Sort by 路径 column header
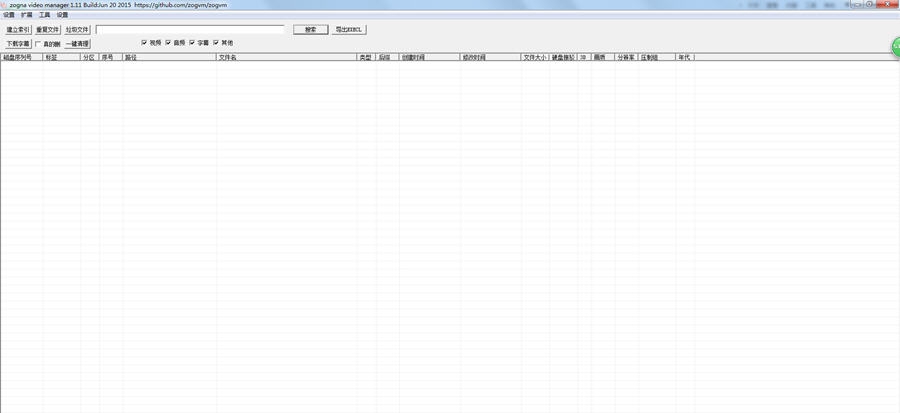900x413 pixels. (x=169, y=57)
